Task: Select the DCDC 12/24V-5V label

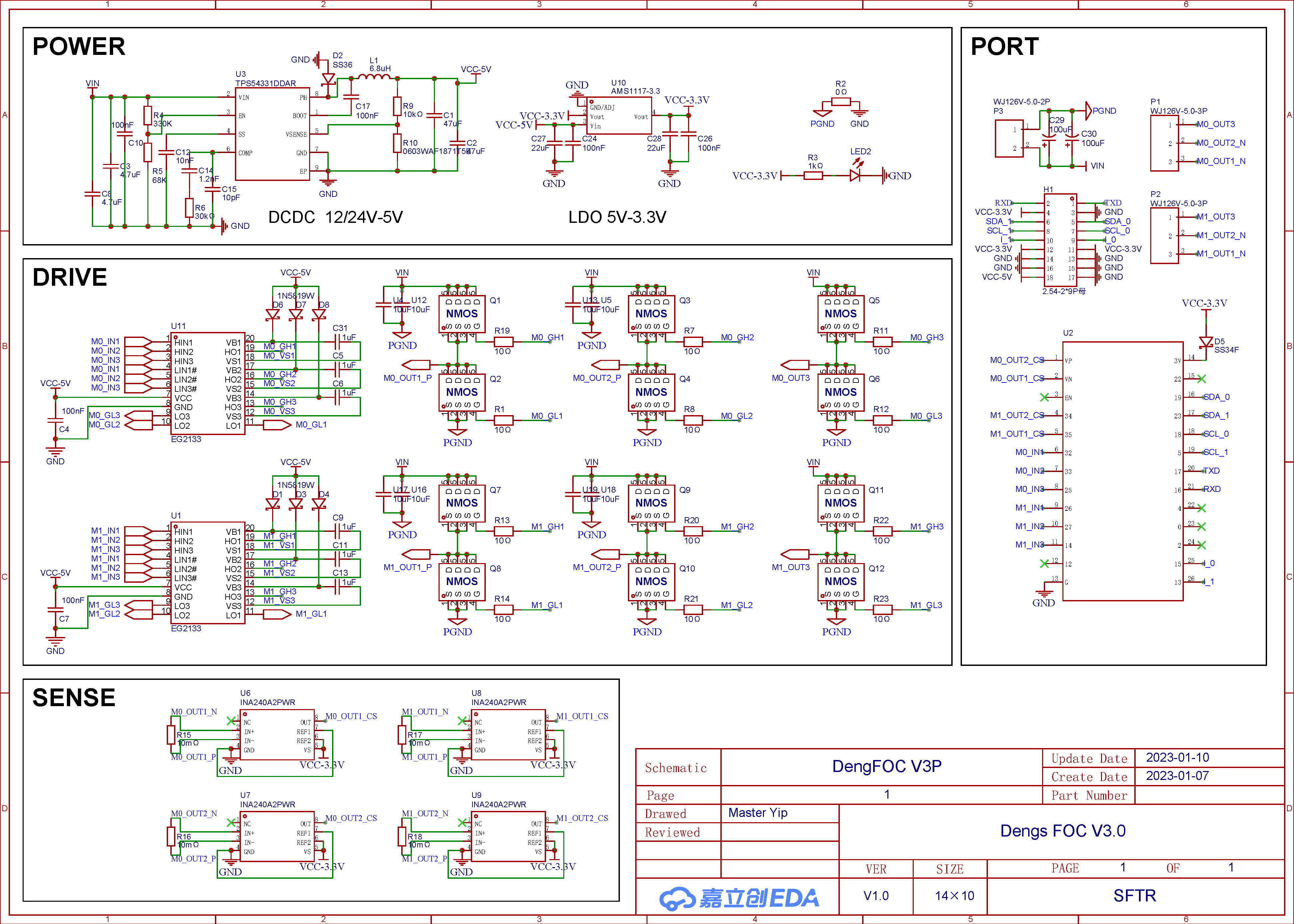Action: [336, 217]
